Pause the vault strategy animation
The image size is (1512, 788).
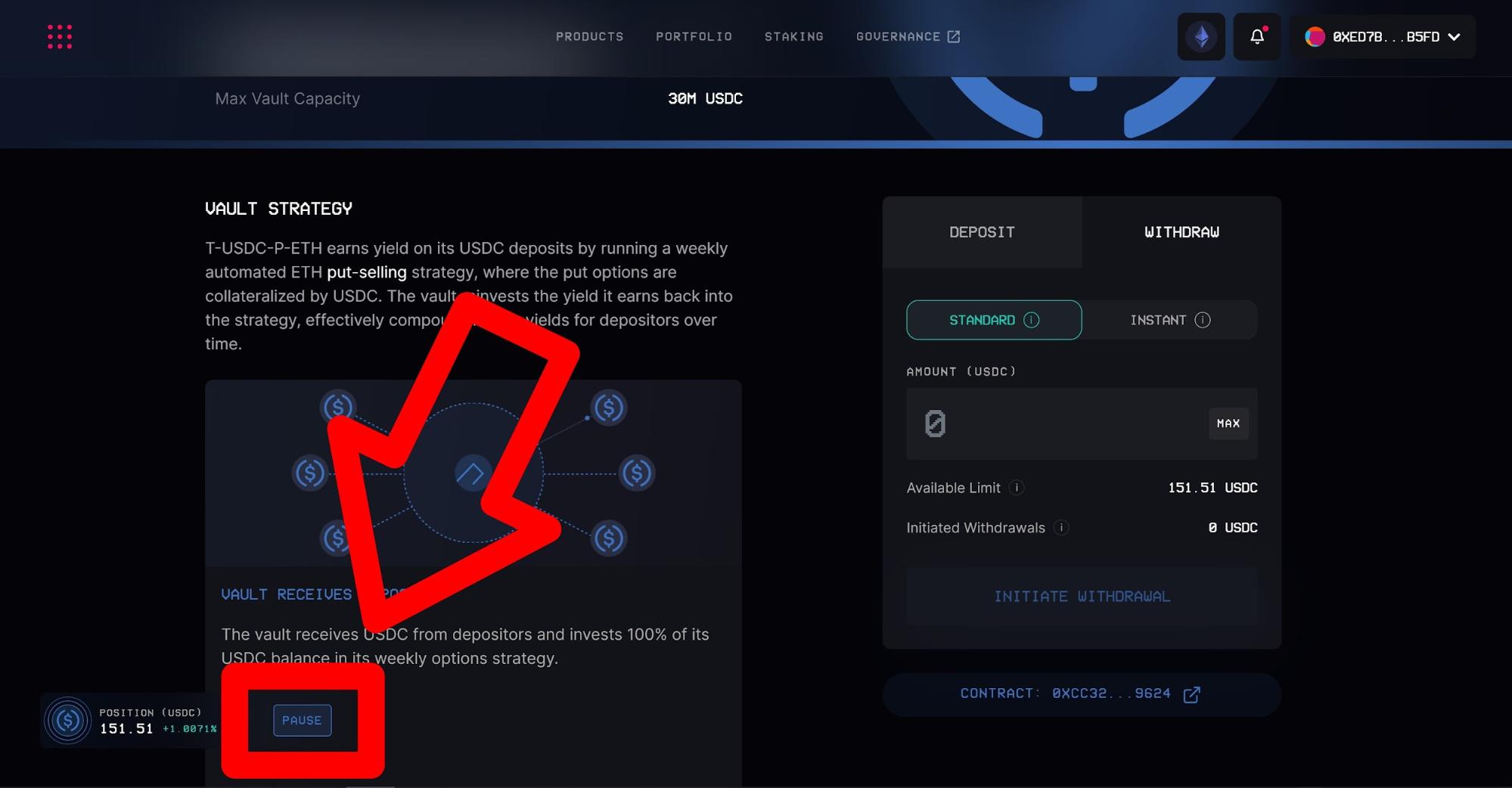pyautogui.click(x=302, y=721)
